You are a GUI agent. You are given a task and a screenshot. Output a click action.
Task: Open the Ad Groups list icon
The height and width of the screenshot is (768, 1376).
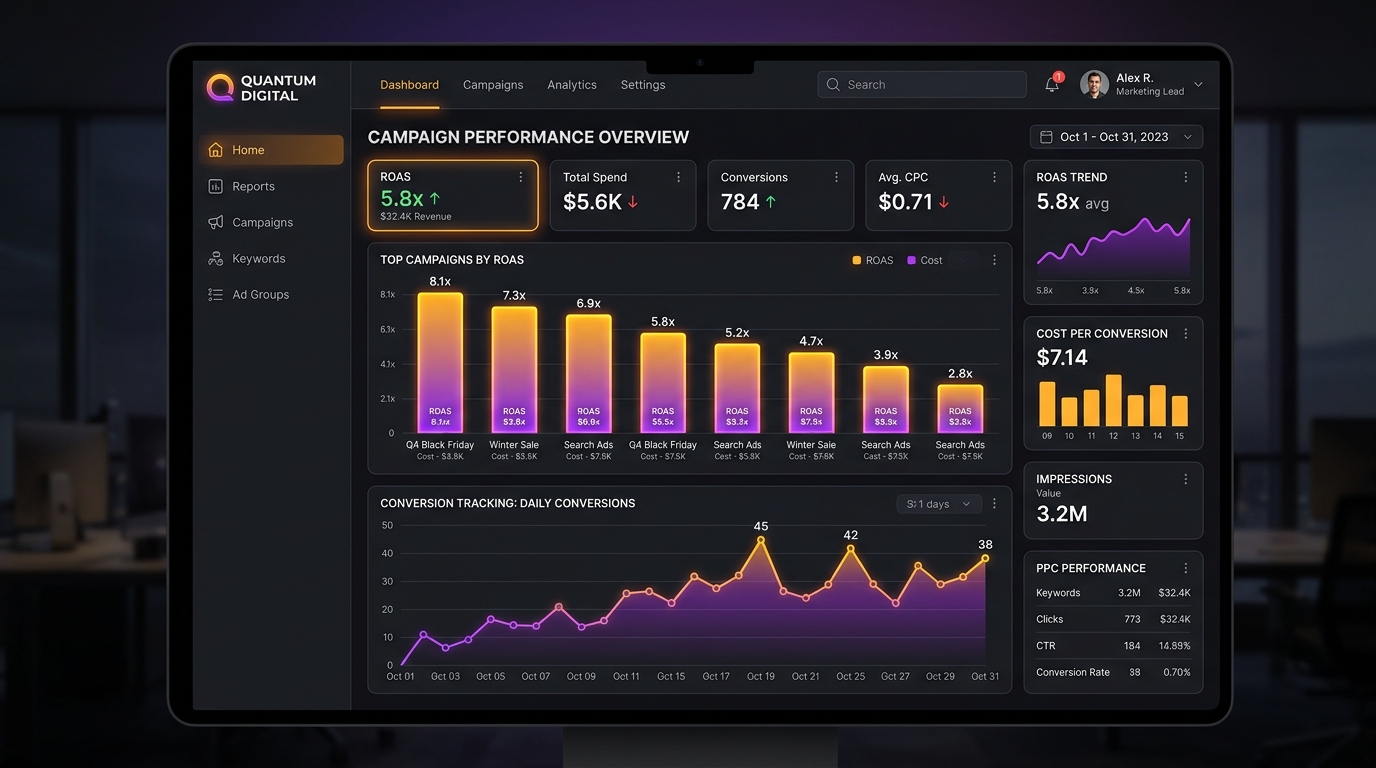tap(215, 294)
